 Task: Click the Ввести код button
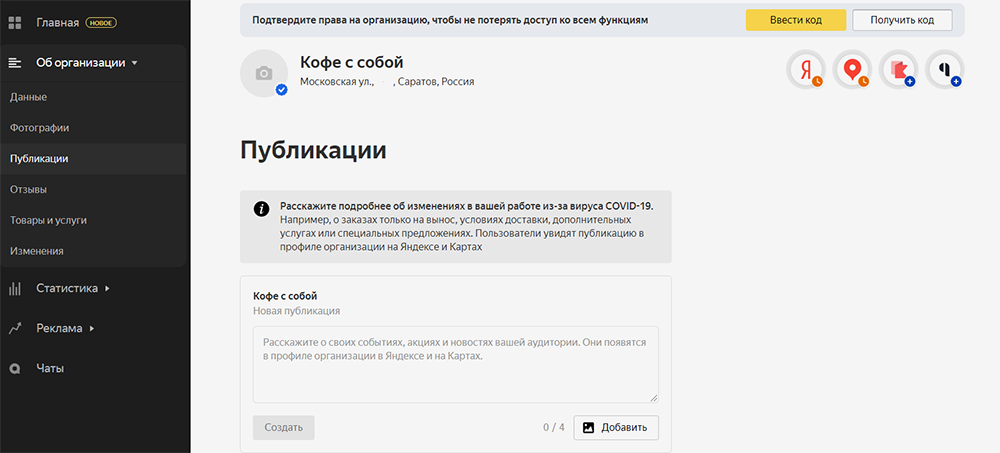coord(796,20)
